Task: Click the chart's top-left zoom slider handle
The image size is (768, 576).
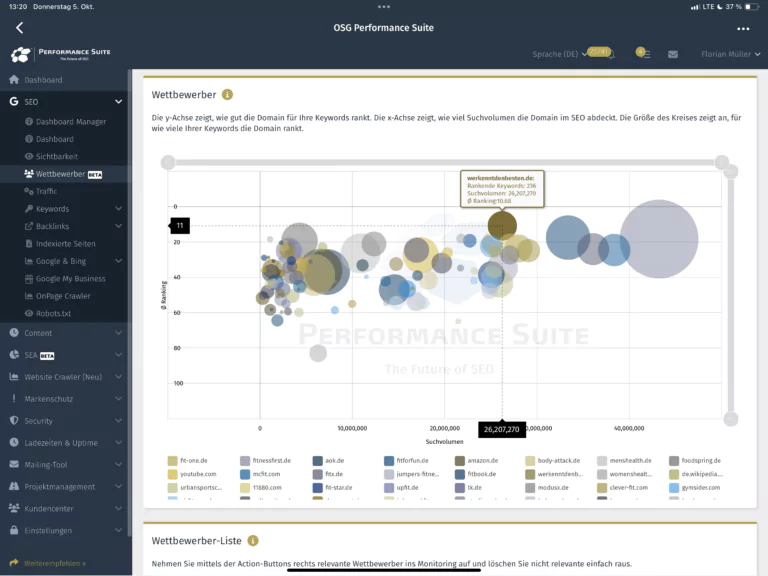Action: click(x=168, y=162)
